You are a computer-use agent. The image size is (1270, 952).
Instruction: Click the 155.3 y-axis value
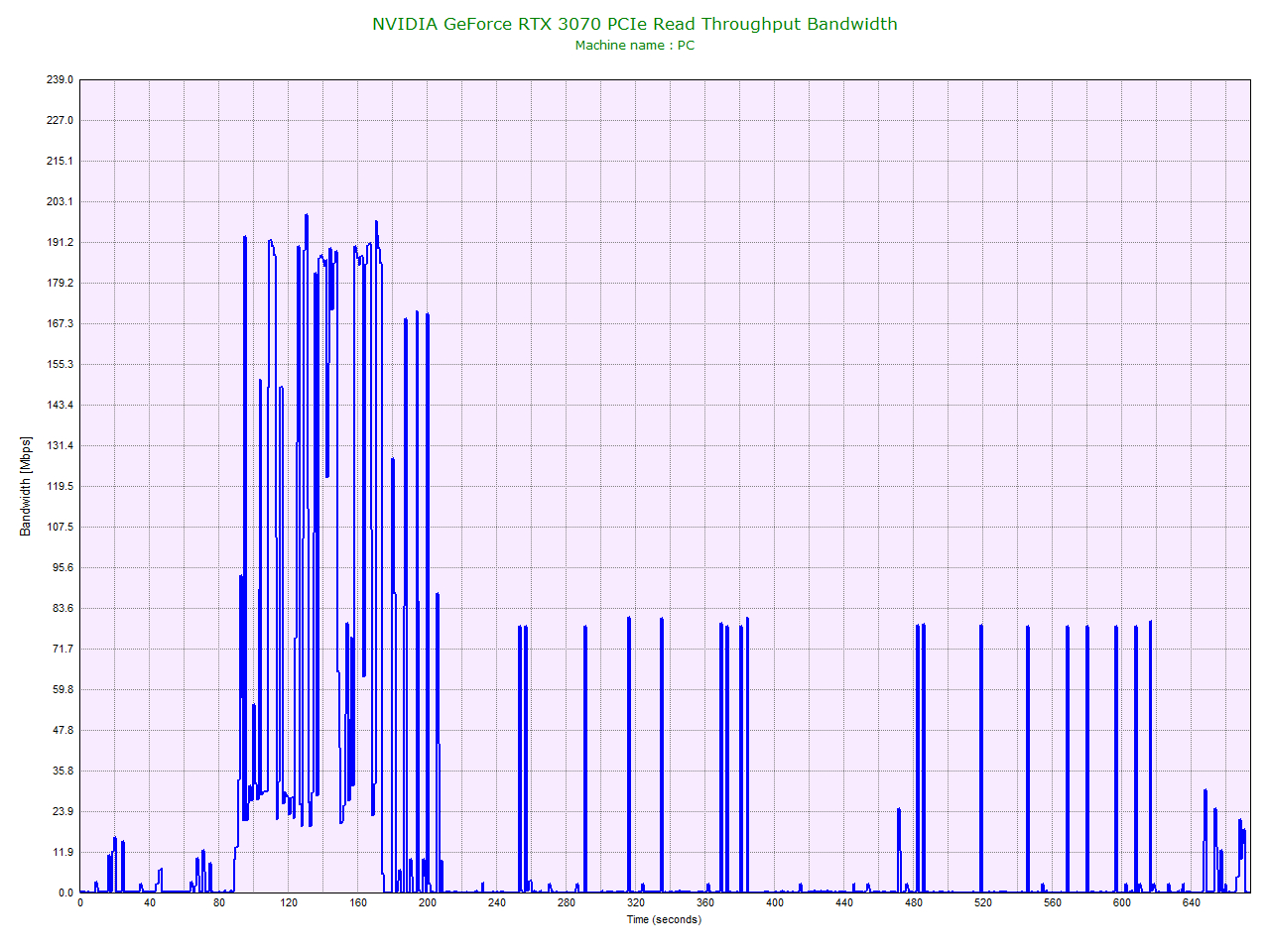point(61,364)
